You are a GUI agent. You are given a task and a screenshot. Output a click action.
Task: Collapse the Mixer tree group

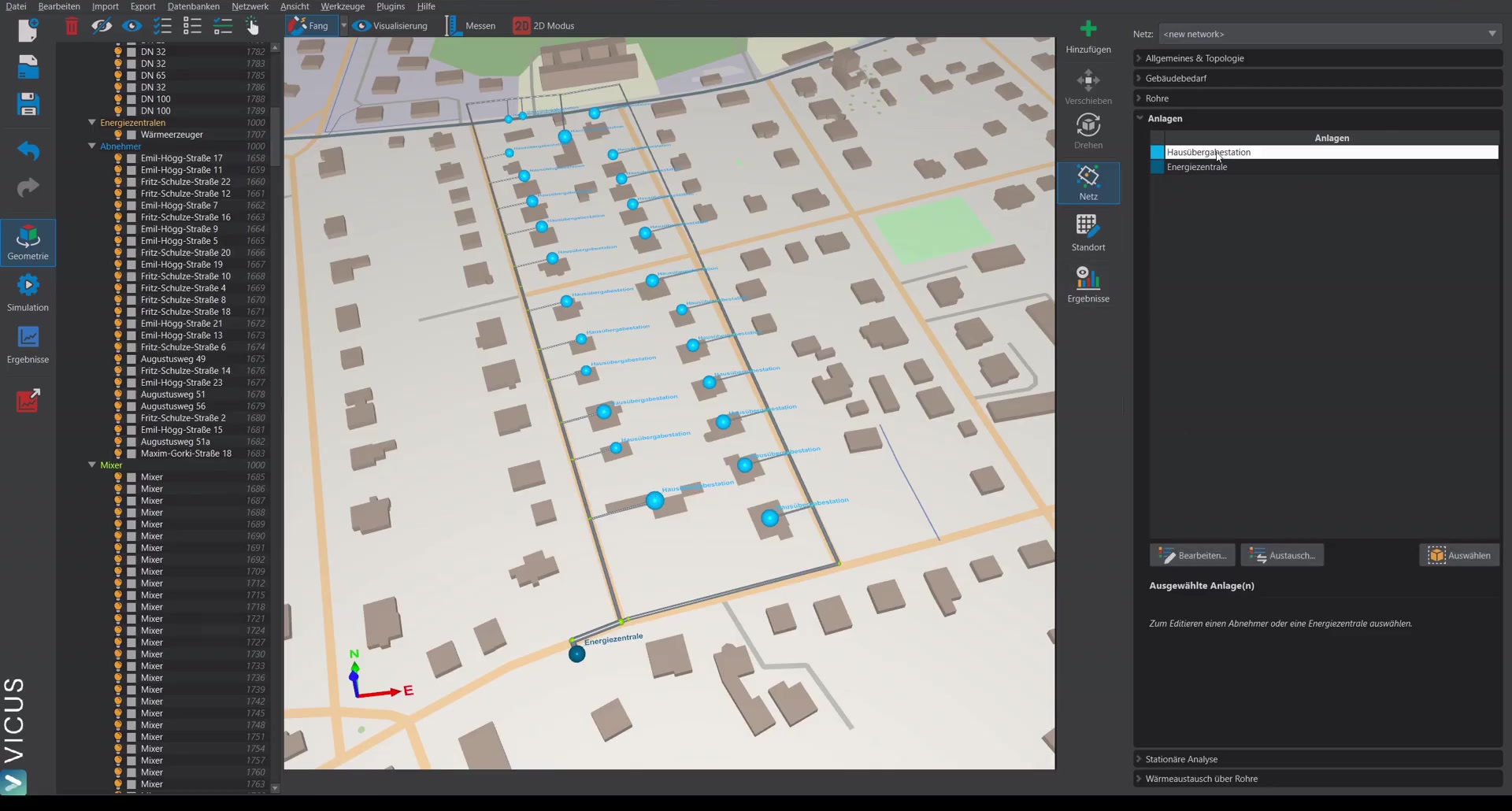(x=92, y=465)
